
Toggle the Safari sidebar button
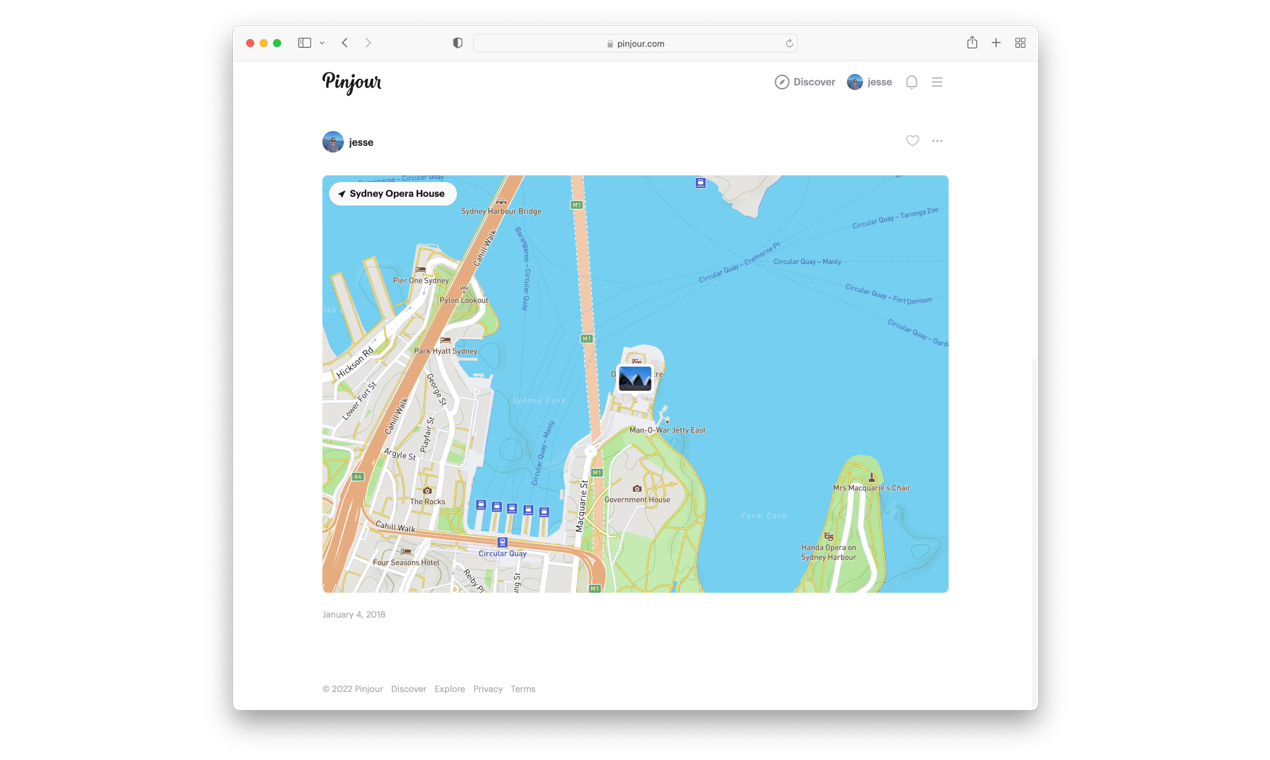304,43
